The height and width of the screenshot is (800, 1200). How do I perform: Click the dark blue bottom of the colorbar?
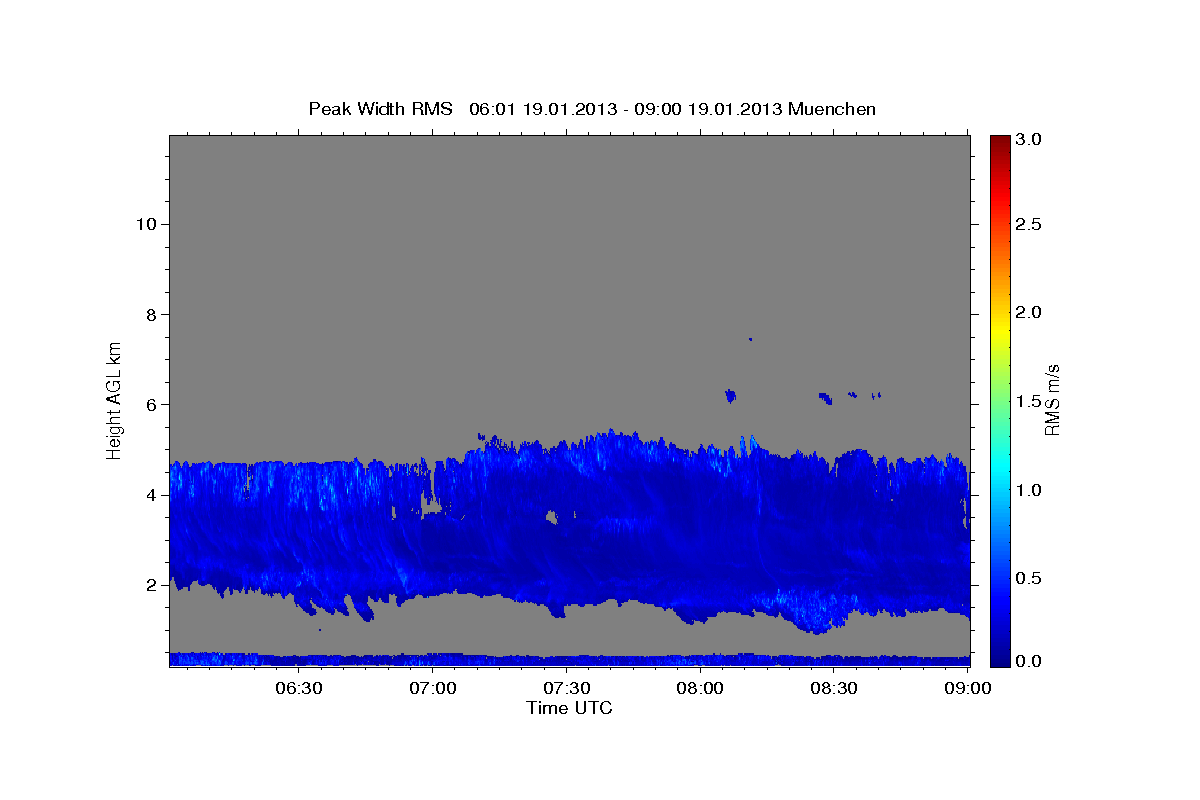click(x=1000, y=658)
